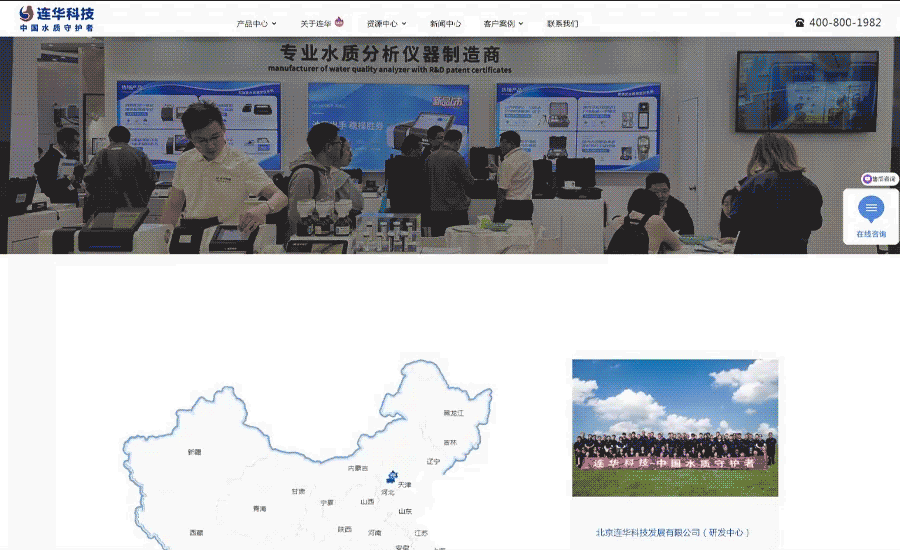The width and height of the screenshot is (900, 550).
Task: Open the 联系我们 menu item
Action: (x=562, y=23)
